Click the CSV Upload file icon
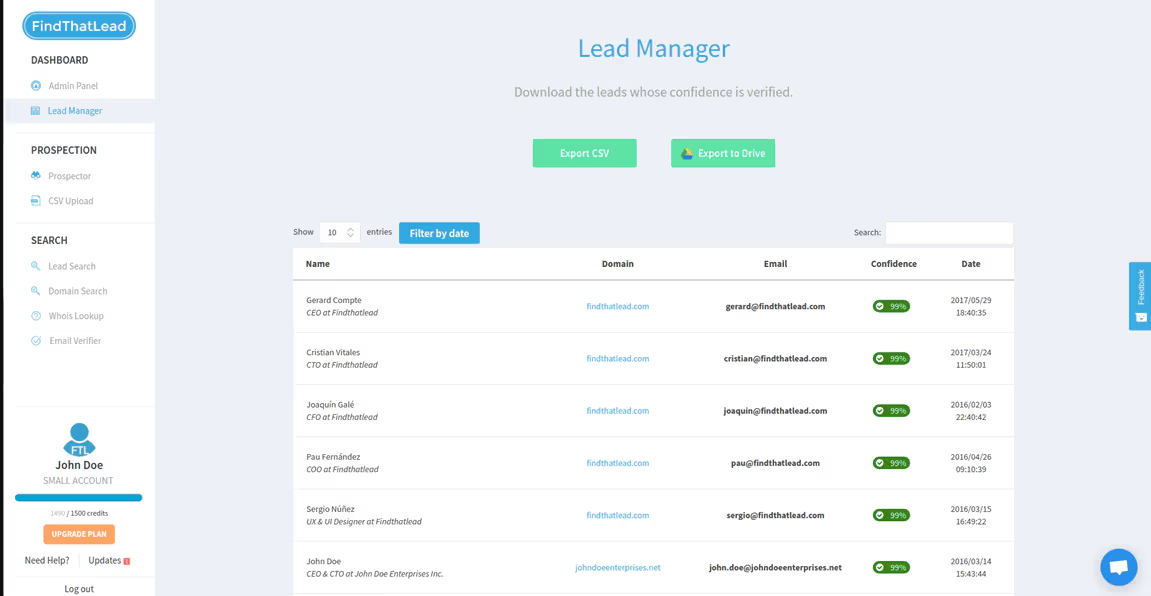Viewport: 1151px width, 596px height. tap(35, 200)
